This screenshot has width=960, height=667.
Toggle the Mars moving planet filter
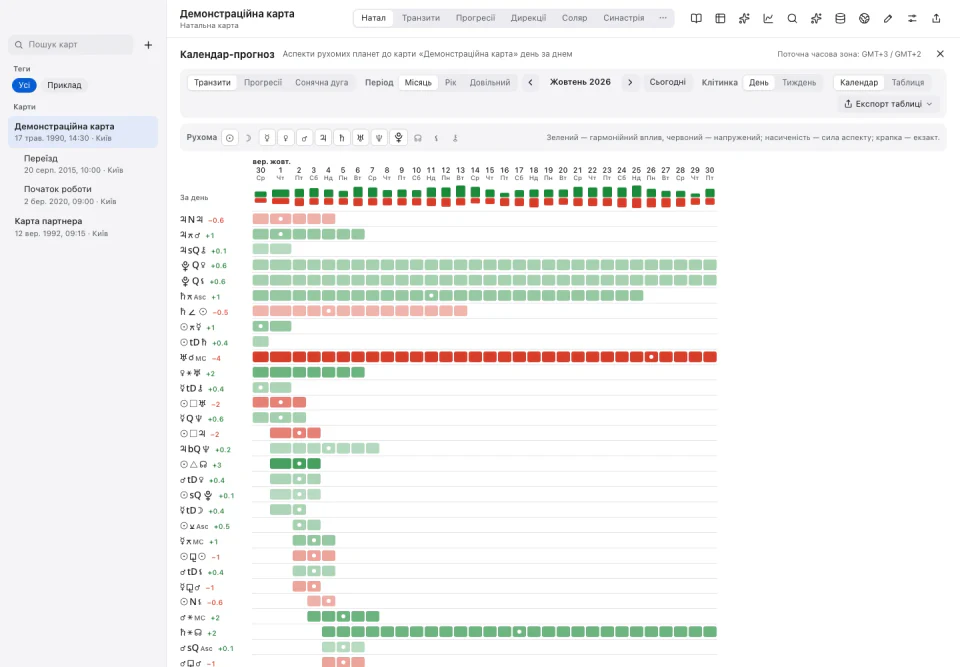tap(304, 138)
